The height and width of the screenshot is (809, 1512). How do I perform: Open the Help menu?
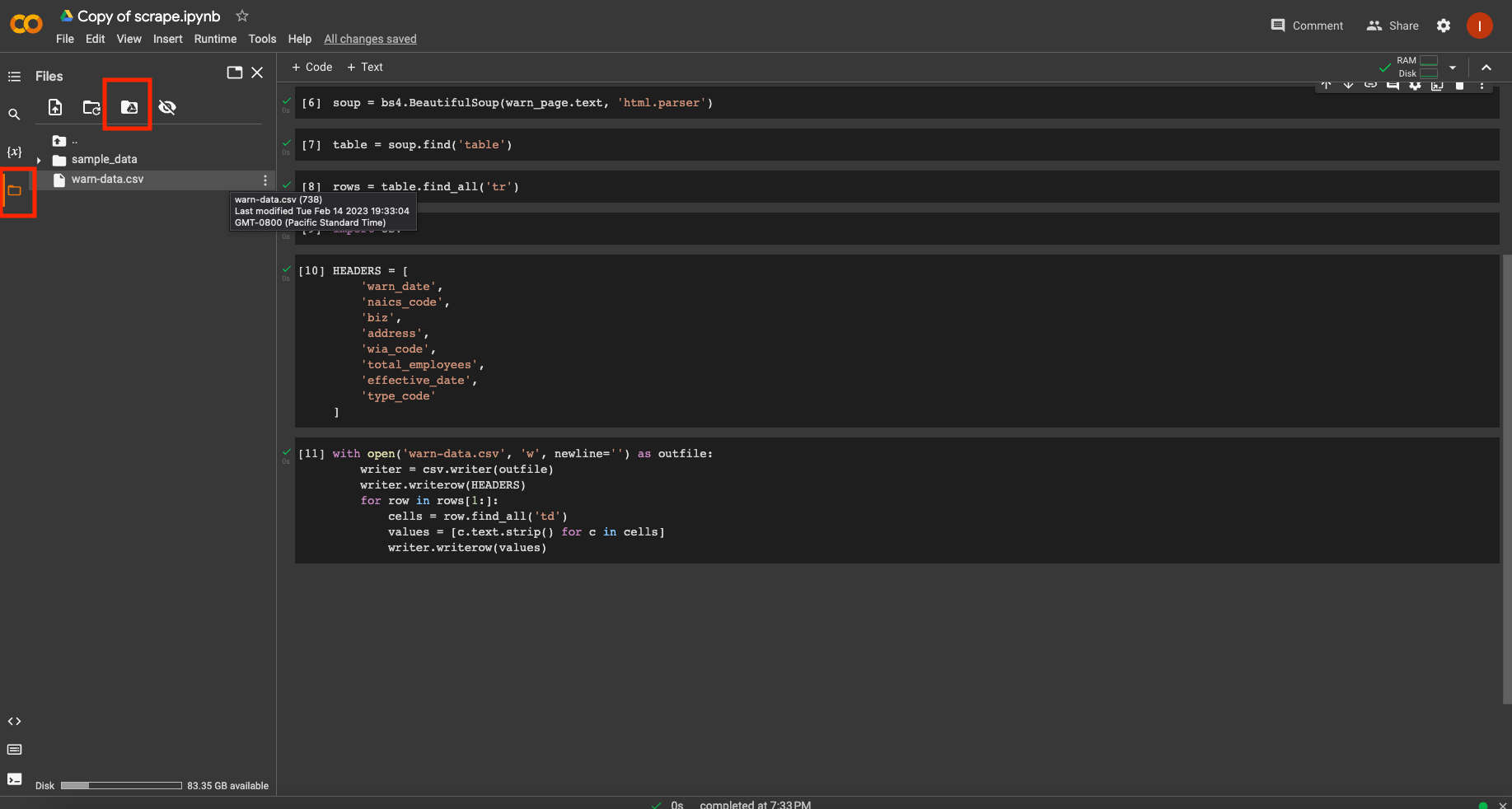300,39
